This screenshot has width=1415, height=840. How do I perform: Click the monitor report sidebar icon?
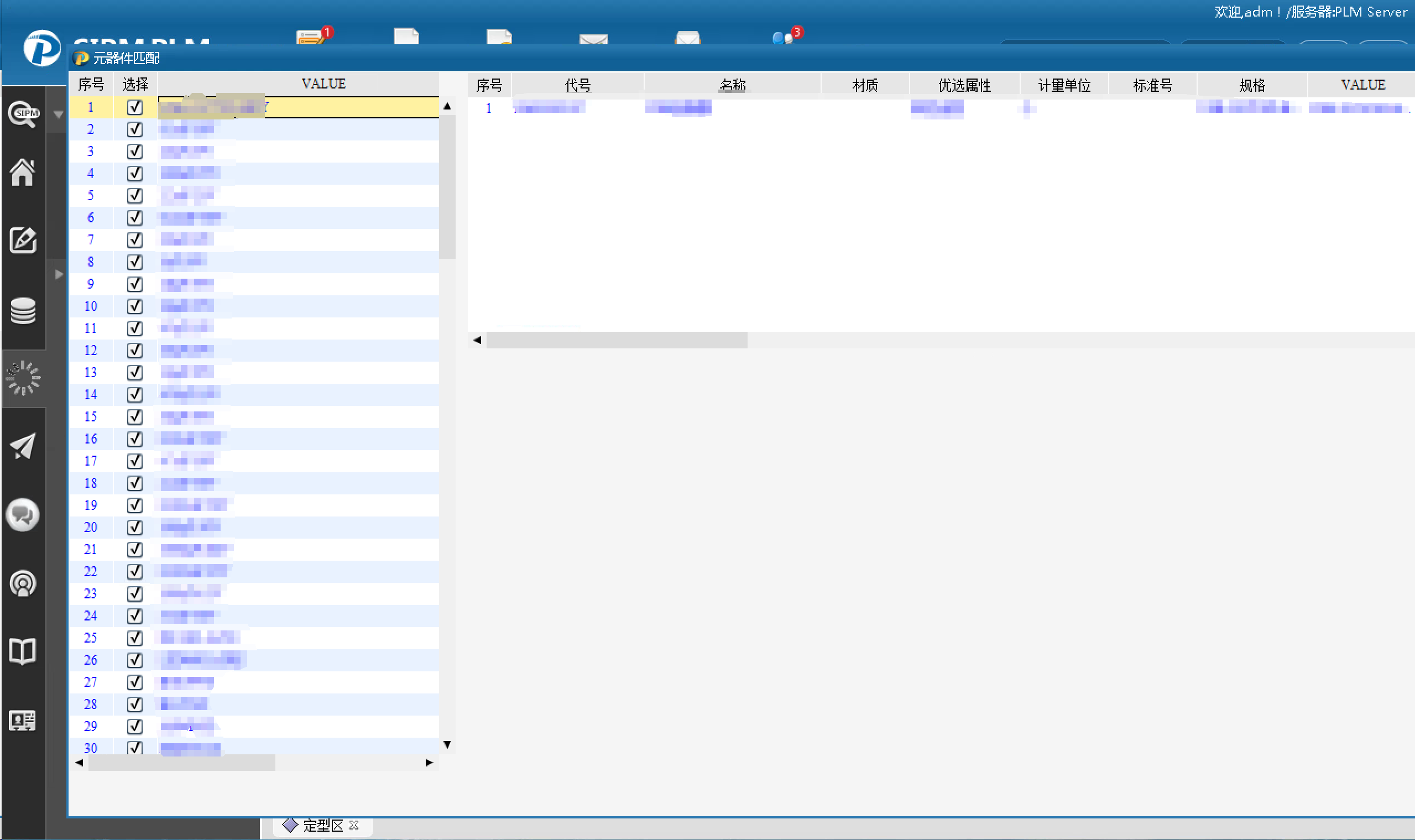23,721
